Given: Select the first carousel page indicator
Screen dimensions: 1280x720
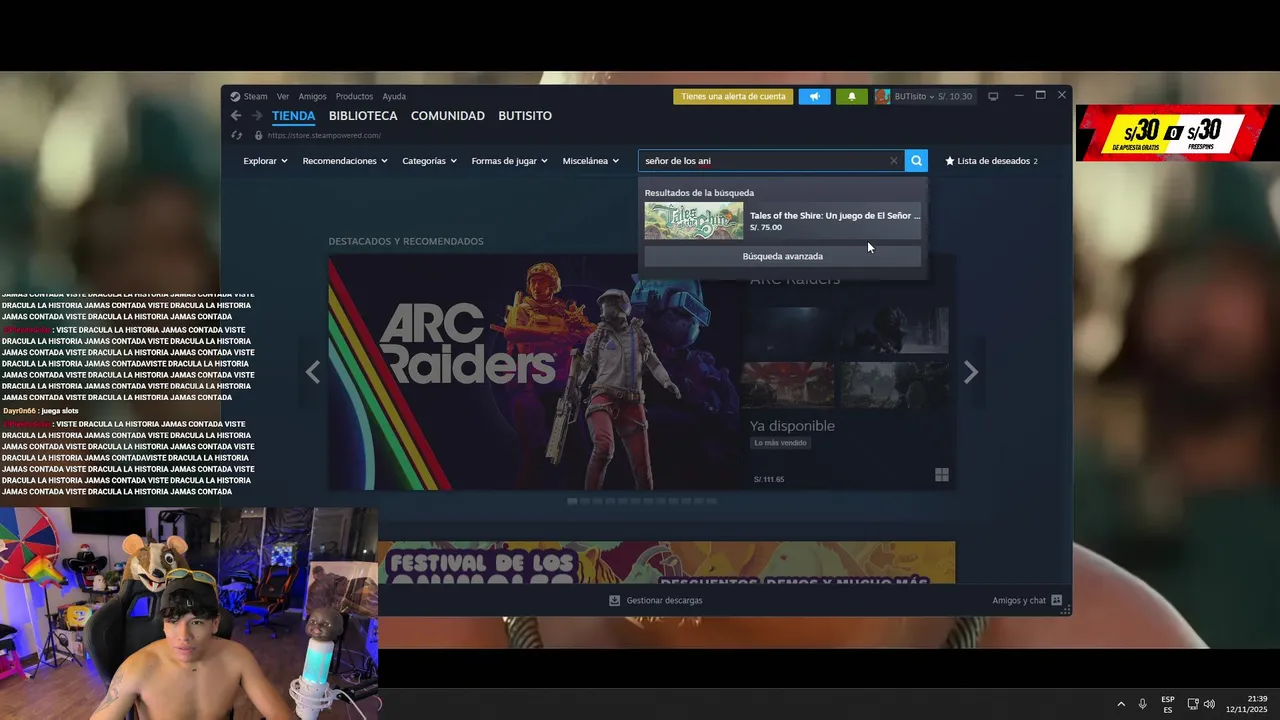Looking at the screenshot, I should pos(572,501).
